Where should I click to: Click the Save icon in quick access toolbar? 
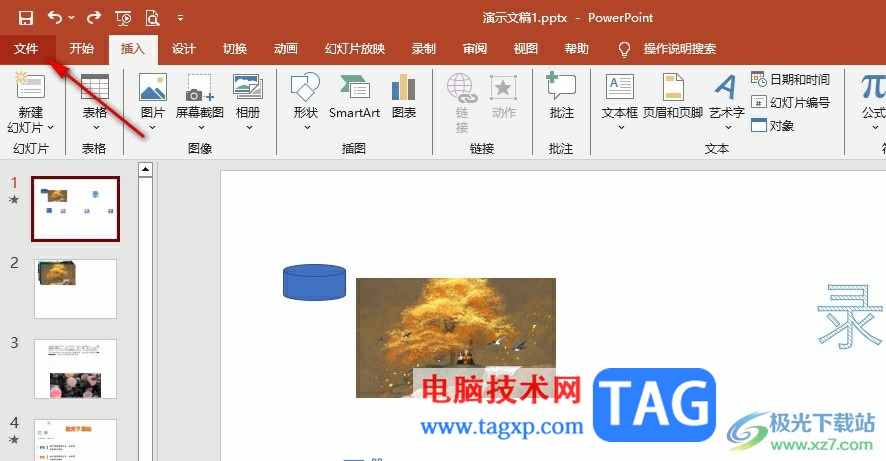point(25,18)
